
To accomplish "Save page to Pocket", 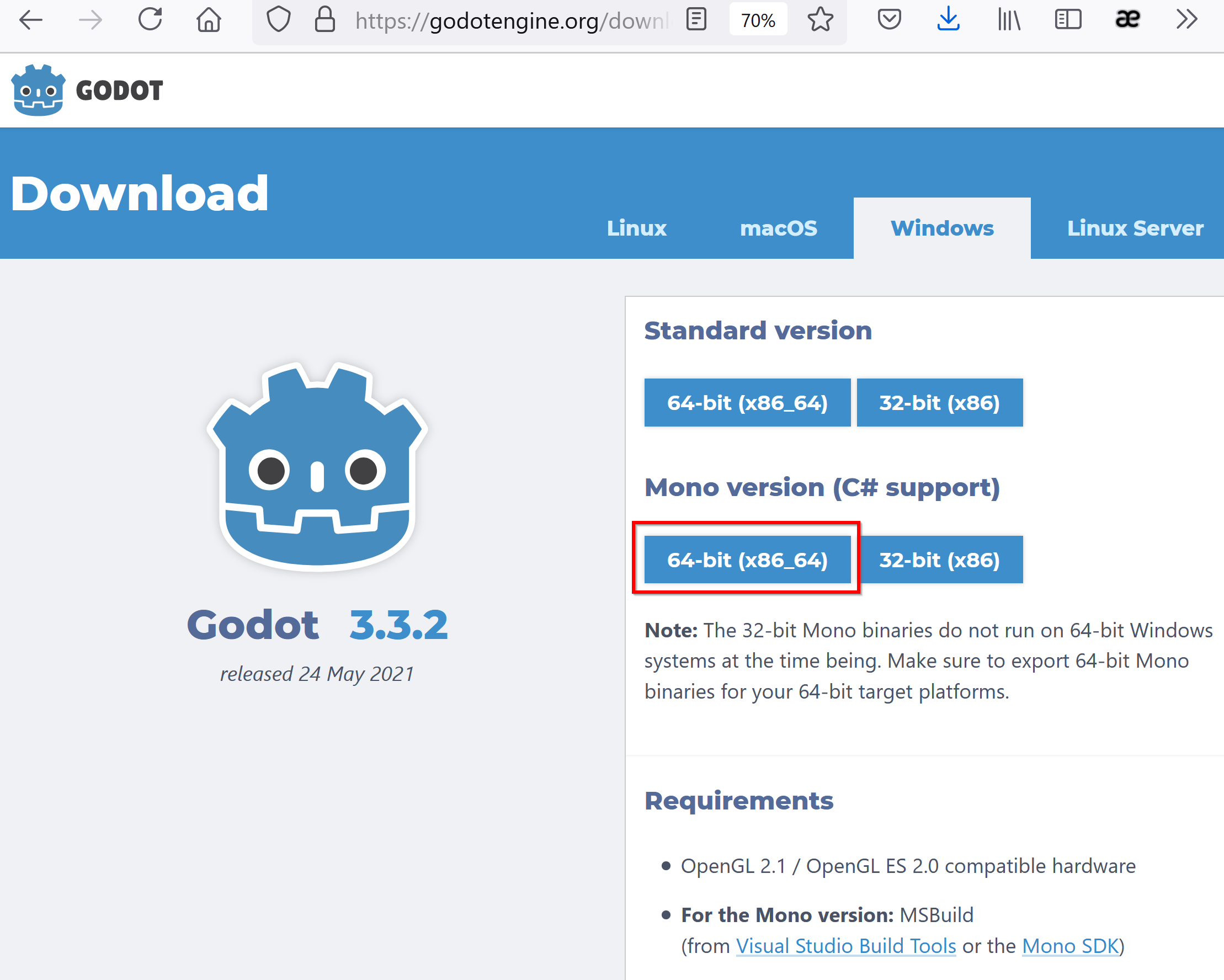I will (x=889, y=20).
